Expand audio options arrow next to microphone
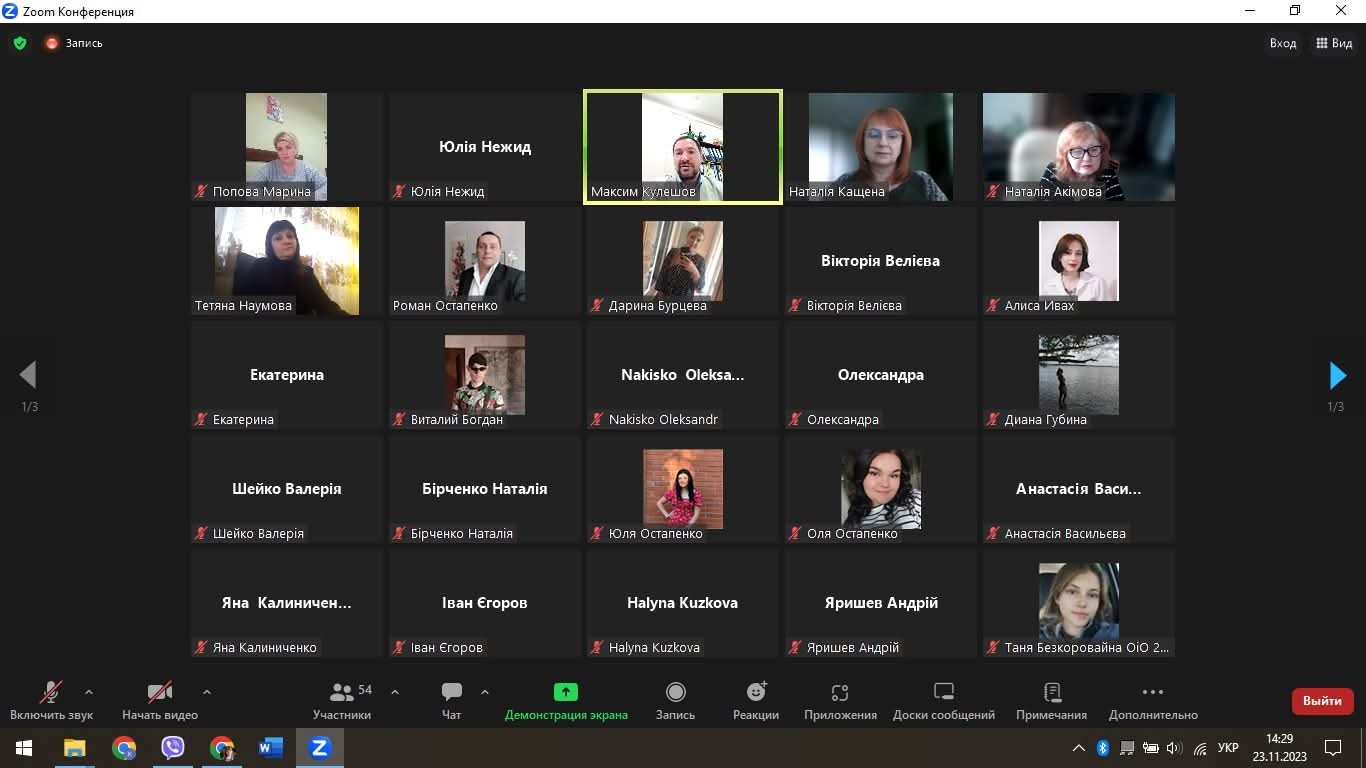This screenshot has width=1366, height=768. tap(89, 691)
